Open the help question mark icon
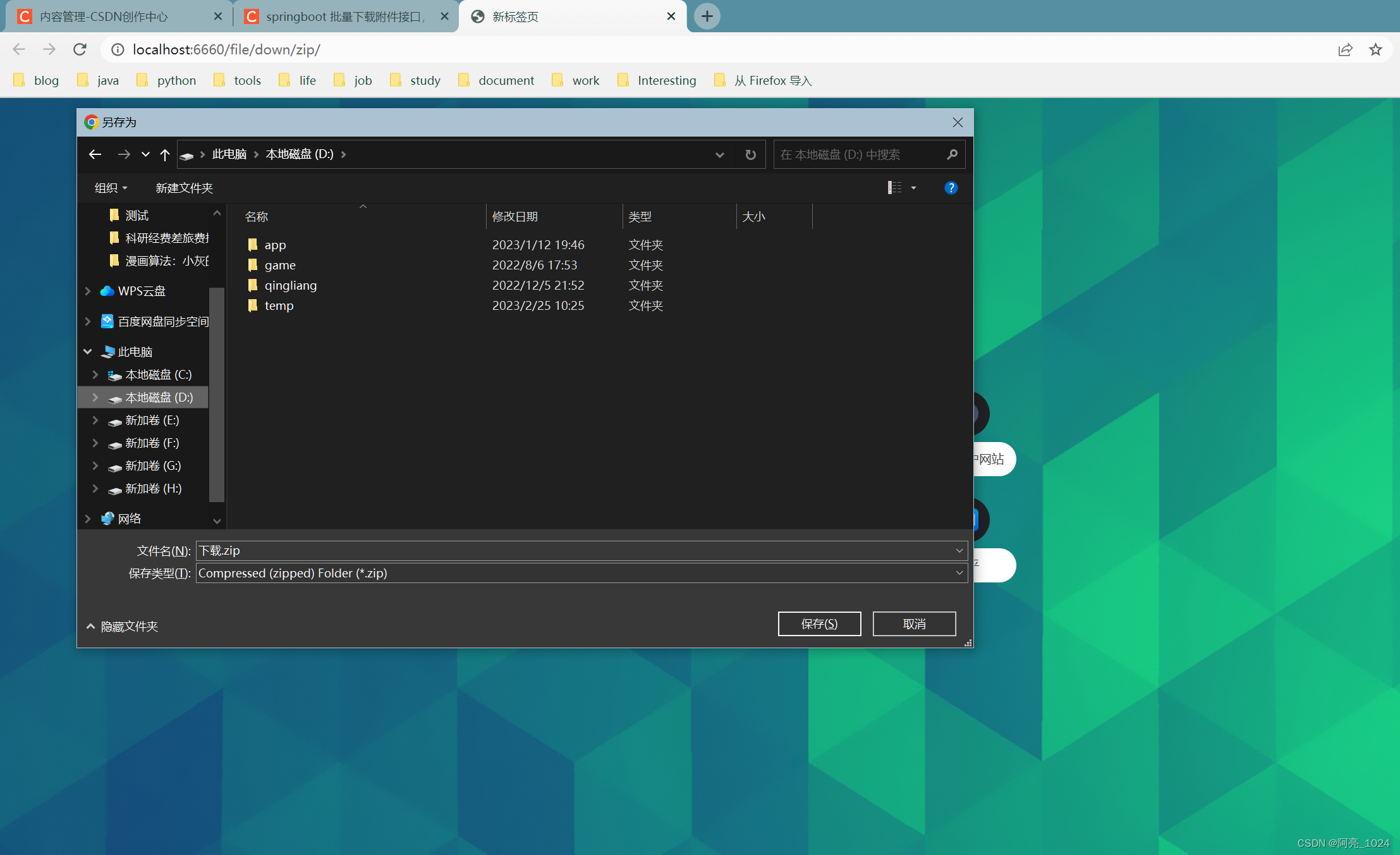1400x855 pixels. point(951,188)
